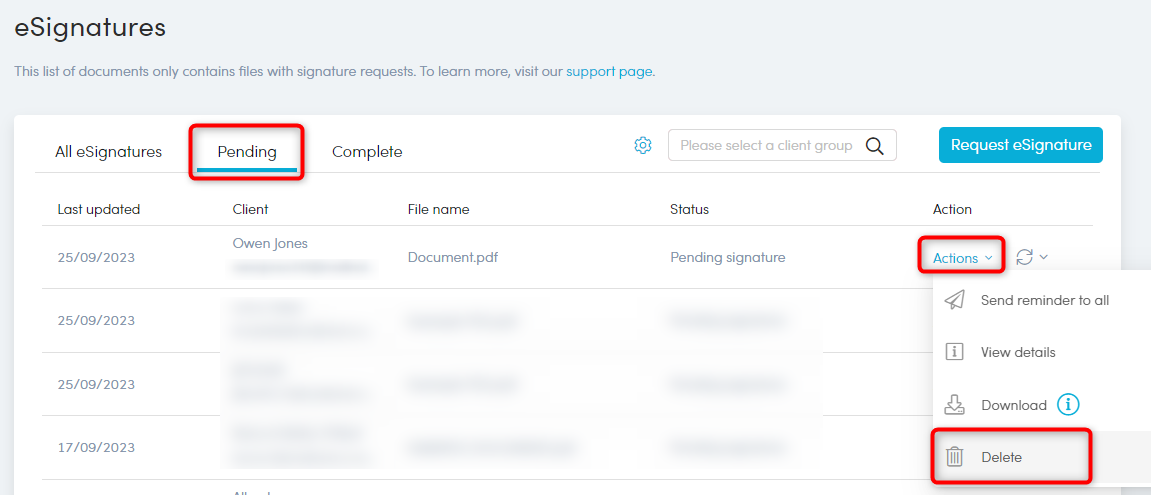Click the Last updated column header
Image resolution: width=1151 pixels, height=495 pixels.
coord(98,209)
